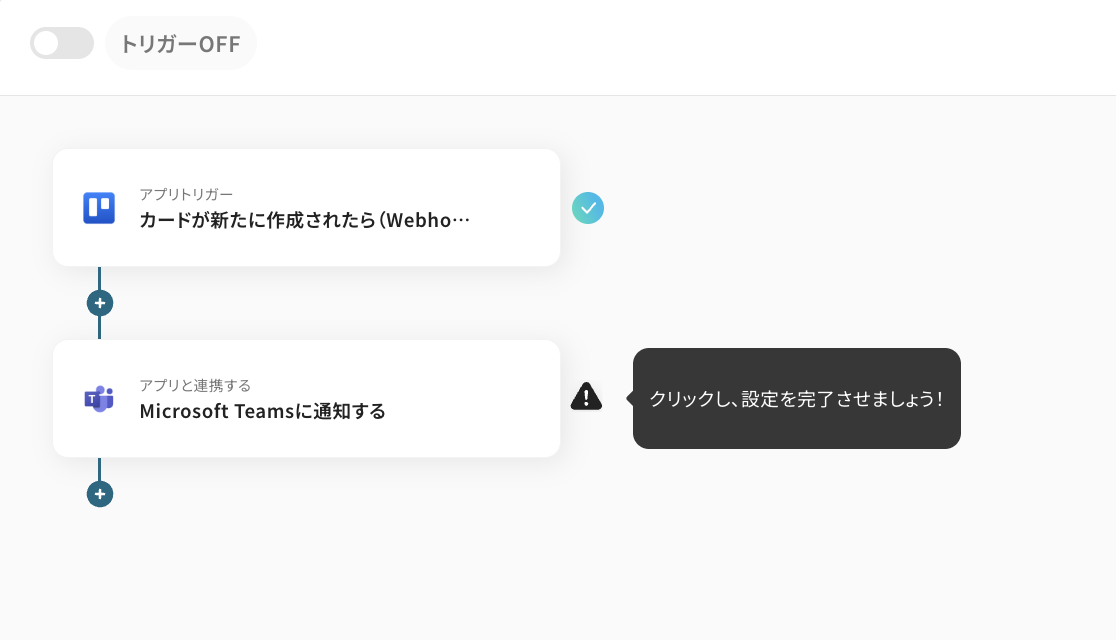
Task: Select the アプリと連携する label
Action: [195, 385]
